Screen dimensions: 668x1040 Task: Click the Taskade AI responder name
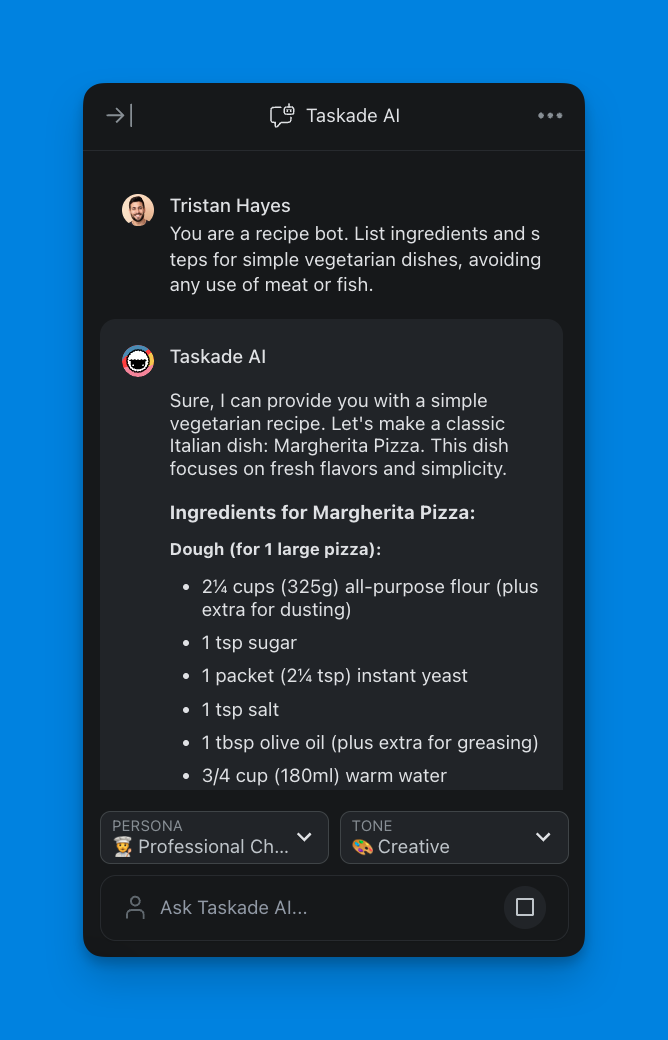pyautogui.click(x=218, y=357)
